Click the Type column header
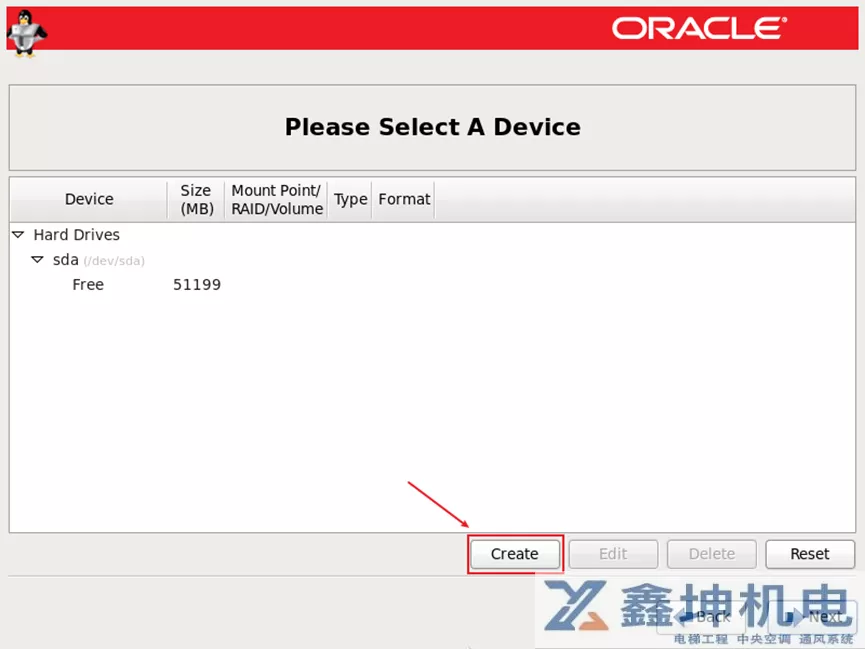 (350, 199)
